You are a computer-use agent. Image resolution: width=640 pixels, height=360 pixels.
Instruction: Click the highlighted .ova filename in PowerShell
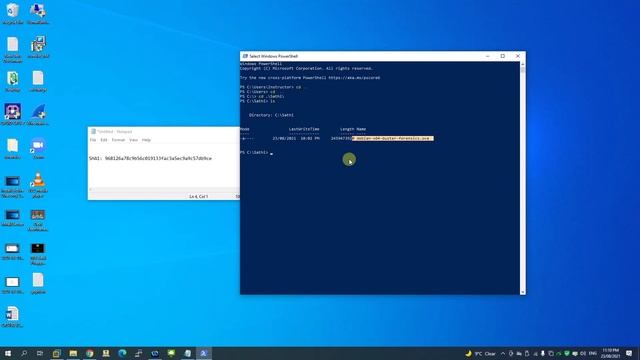coord(393,138)
